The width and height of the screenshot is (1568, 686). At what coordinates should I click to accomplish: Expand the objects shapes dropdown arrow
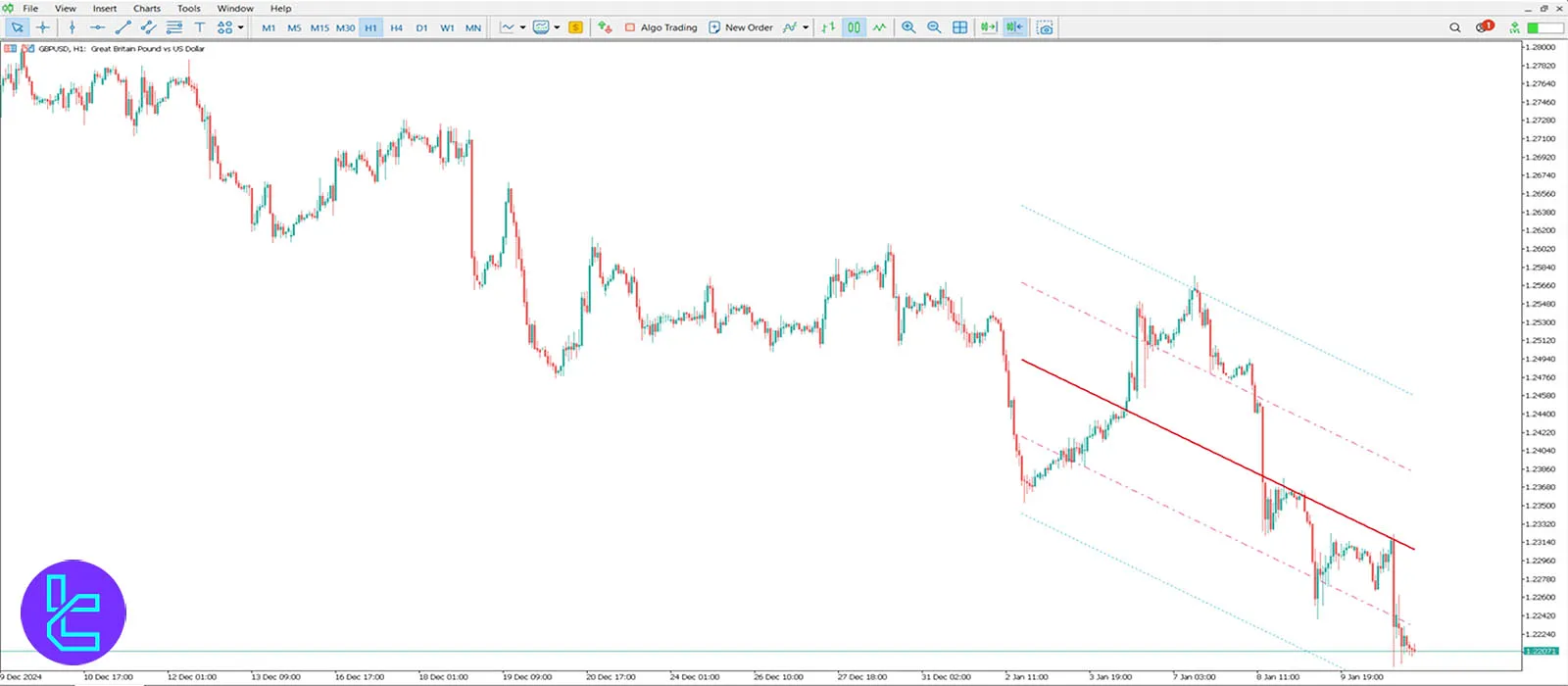[241, 27]
